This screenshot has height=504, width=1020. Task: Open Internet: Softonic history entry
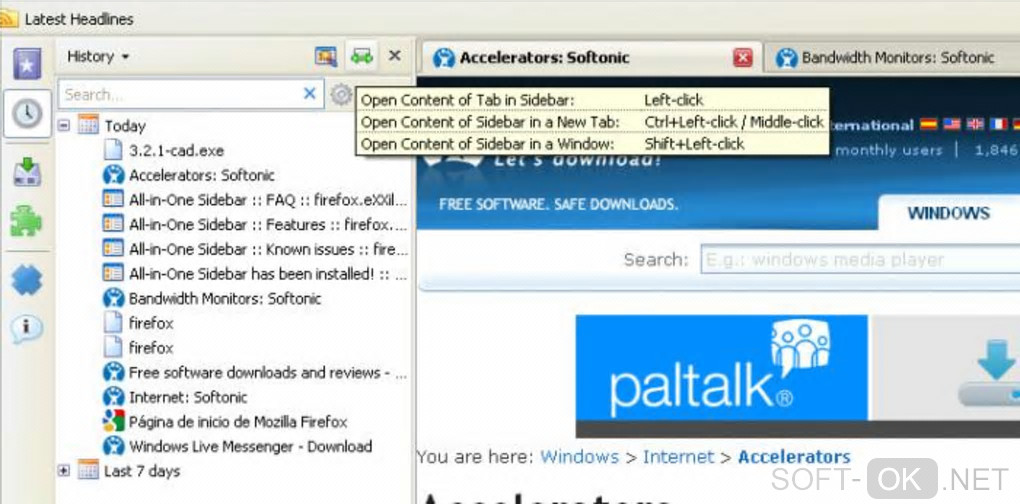click(x=175, y=397)
